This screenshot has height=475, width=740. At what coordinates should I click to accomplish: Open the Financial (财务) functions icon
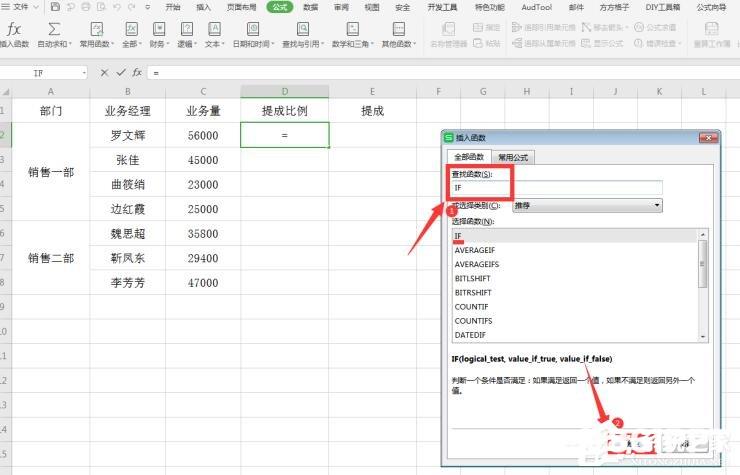[159, 30]
